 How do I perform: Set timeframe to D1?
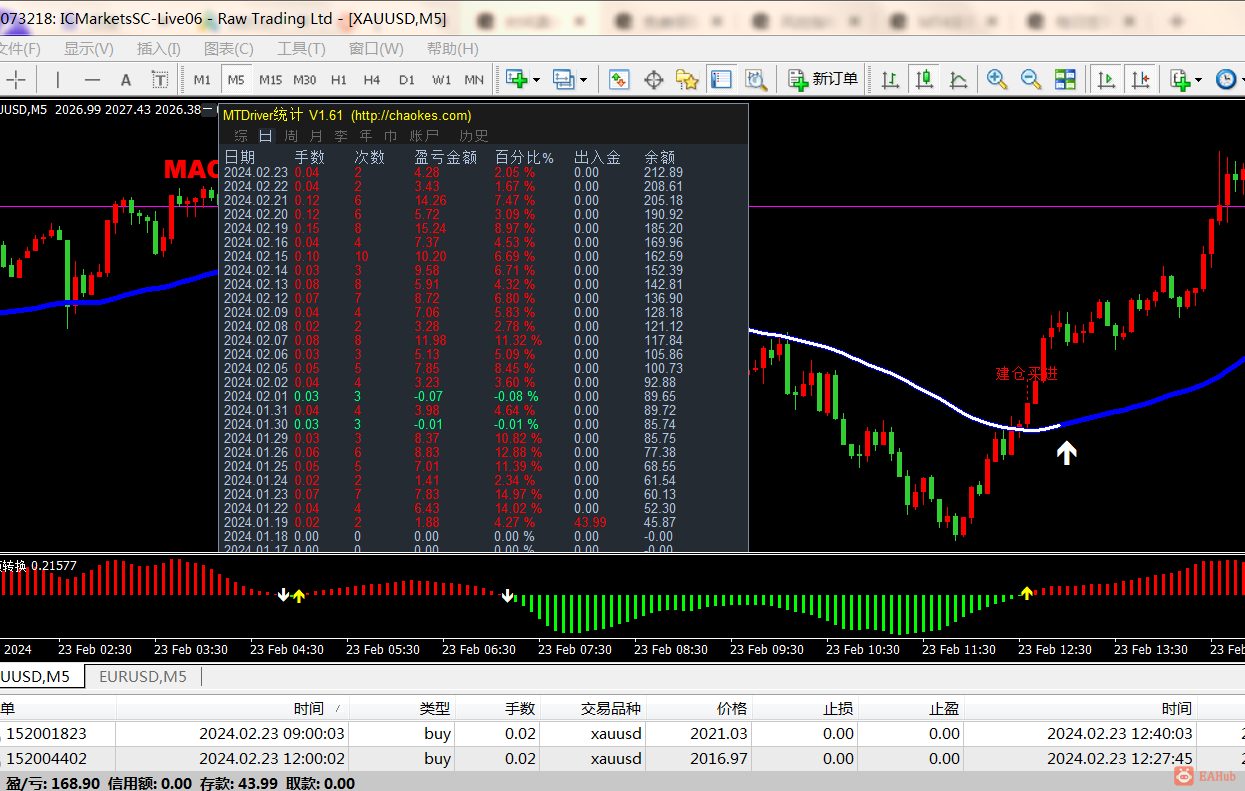click(x=406, y=80)
